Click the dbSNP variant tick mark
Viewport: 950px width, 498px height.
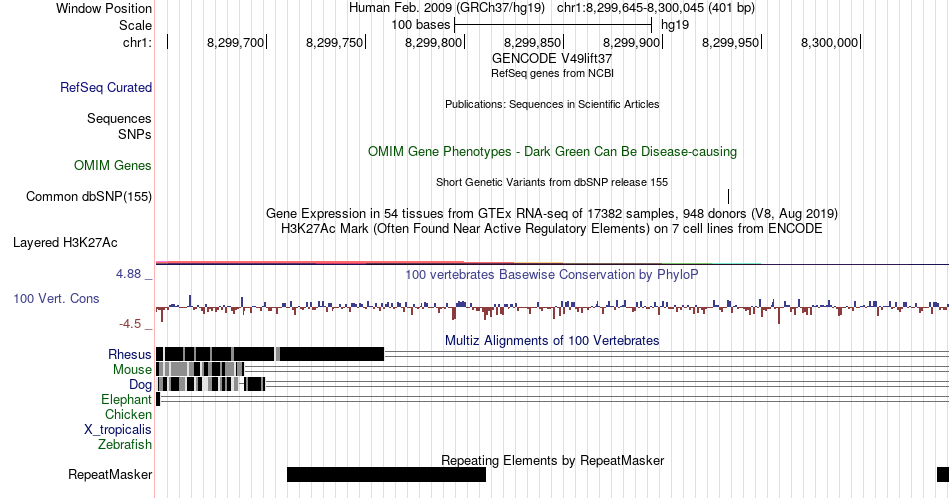pos(728,196)
